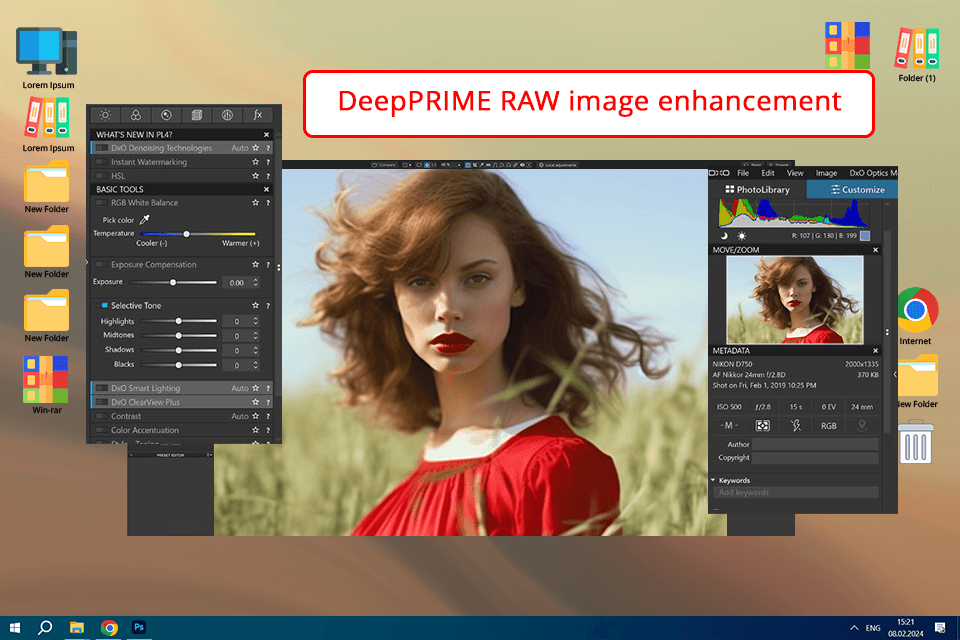This screenshot has height=640, width=960.
Task: Collapse the Keywords section
Action: coord(713,480)
